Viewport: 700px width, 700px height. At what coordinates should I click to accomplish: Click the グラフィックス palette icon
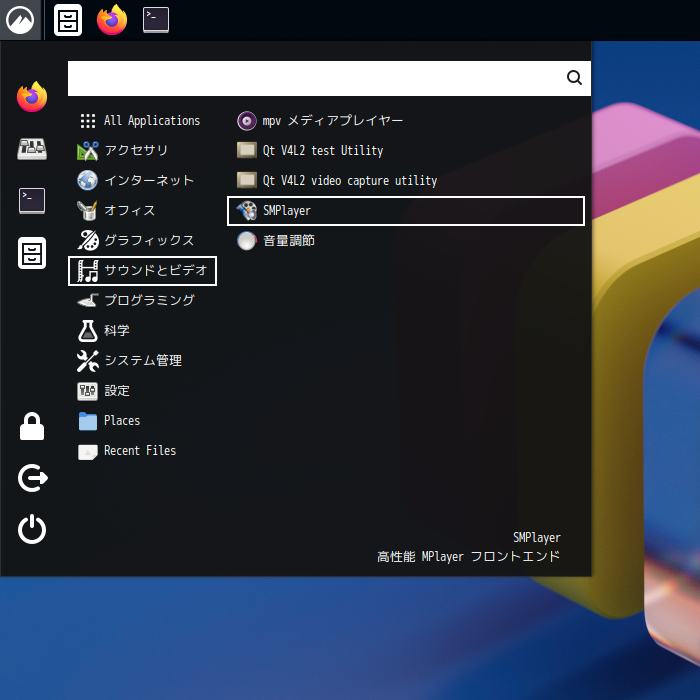point(88,240)
